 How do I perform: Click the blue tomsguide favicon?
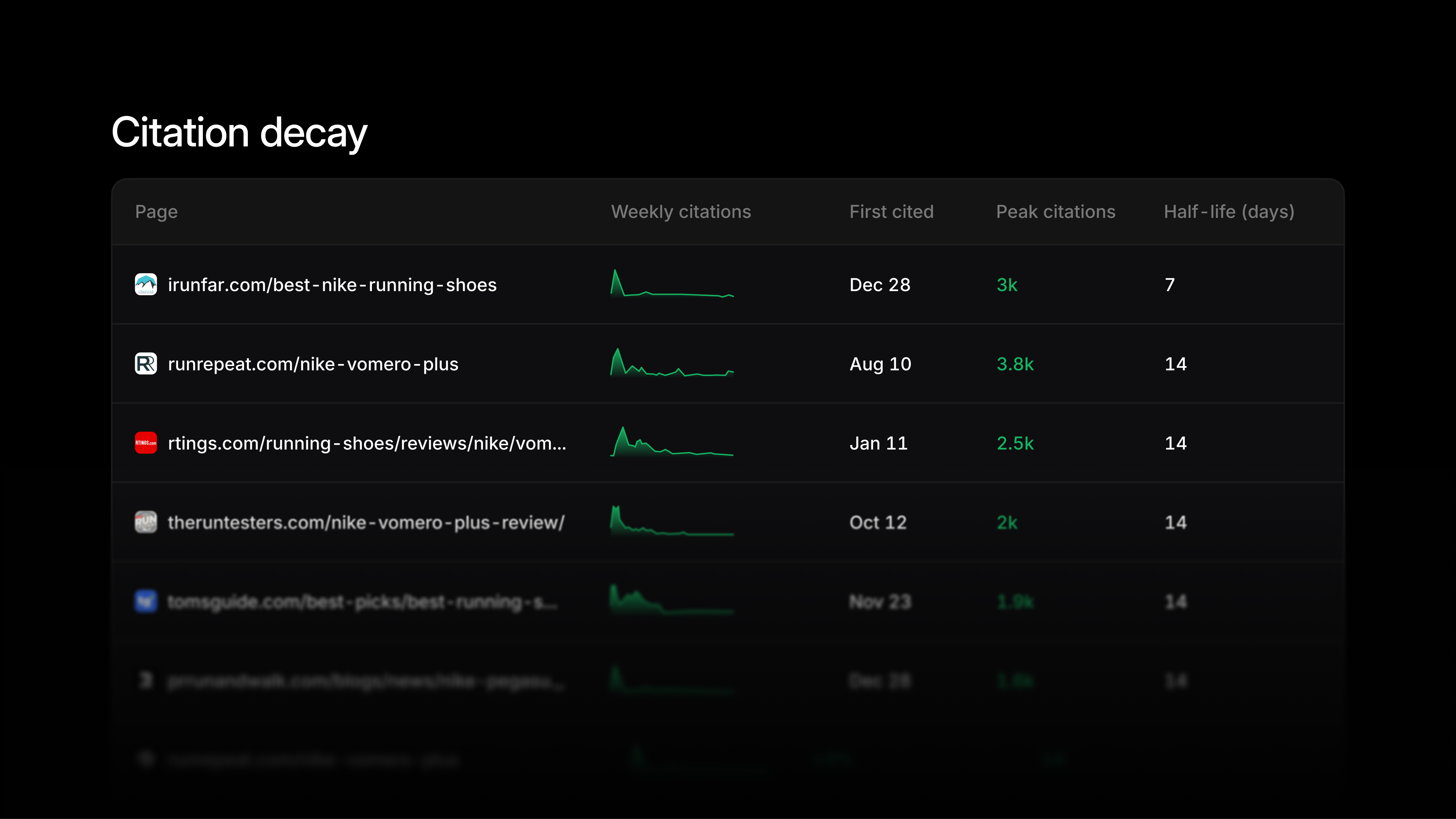coord(146,601)
